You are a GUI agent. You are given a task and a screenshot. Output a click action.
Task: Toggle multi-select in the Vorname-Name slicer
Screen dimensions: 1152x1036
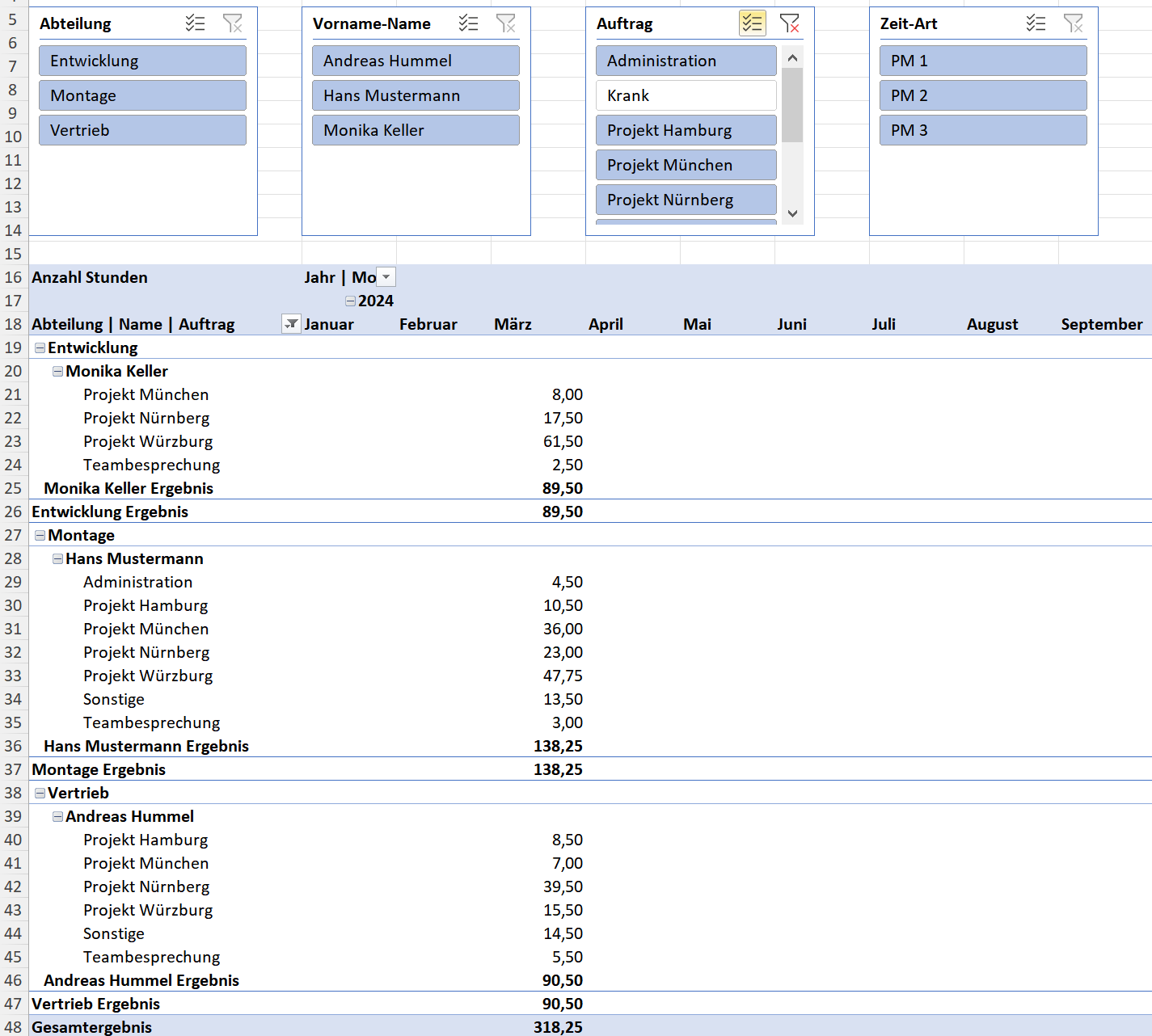pos(468,23)
